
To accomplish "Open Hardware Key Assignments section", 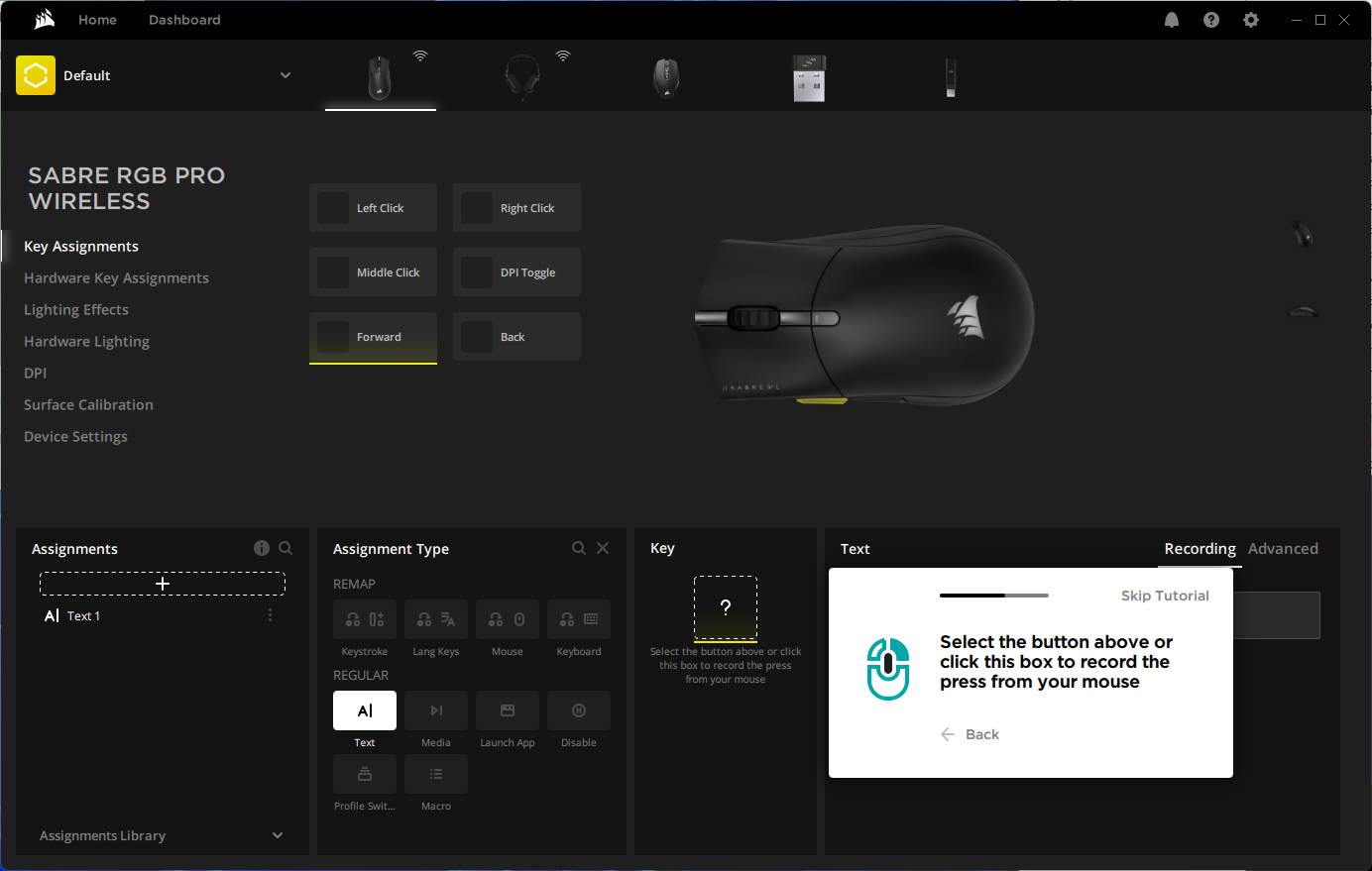I will tap(116, 278).
